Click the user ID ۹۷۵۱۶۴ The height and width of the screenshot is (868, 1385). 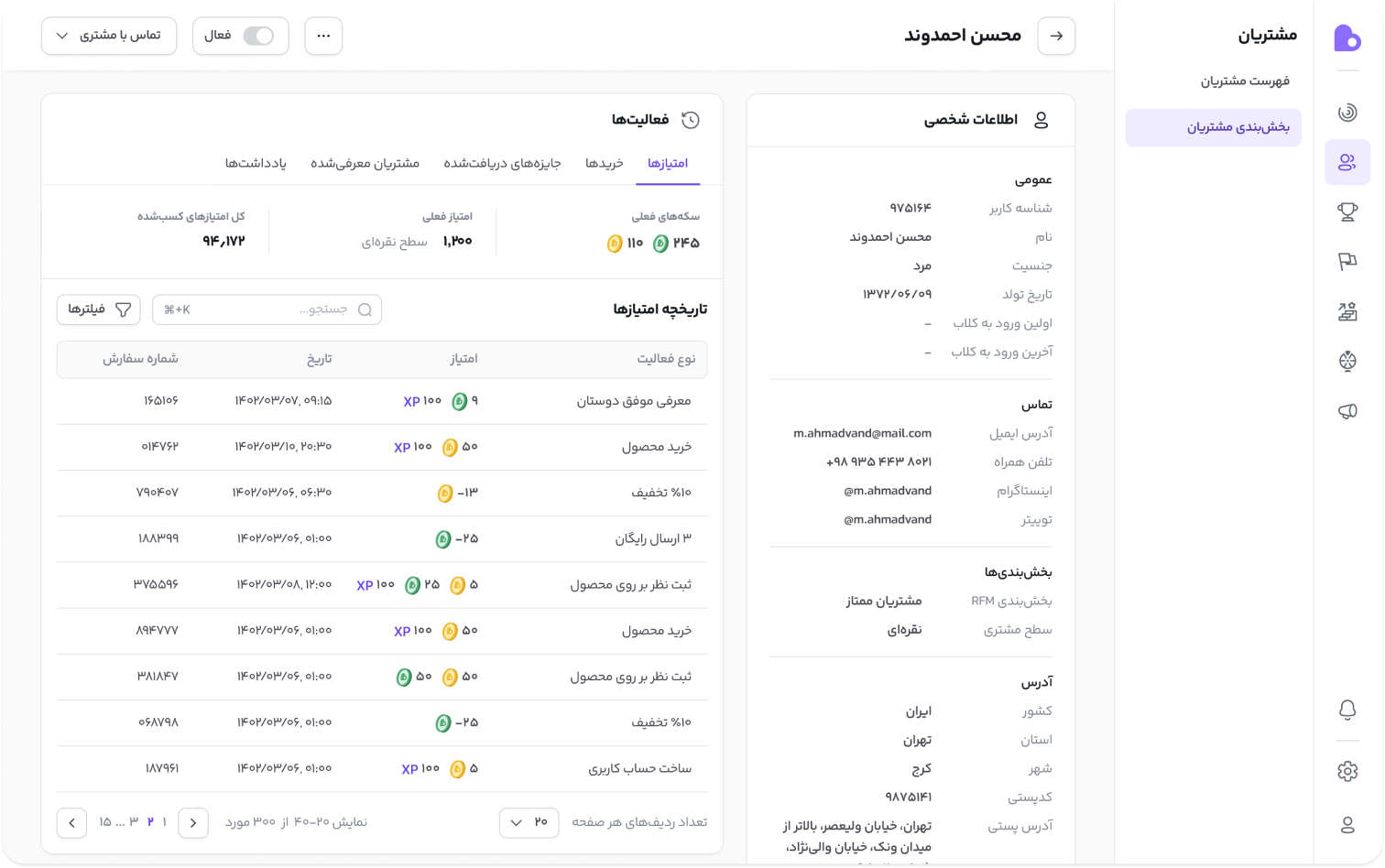[x=910, y=208]
